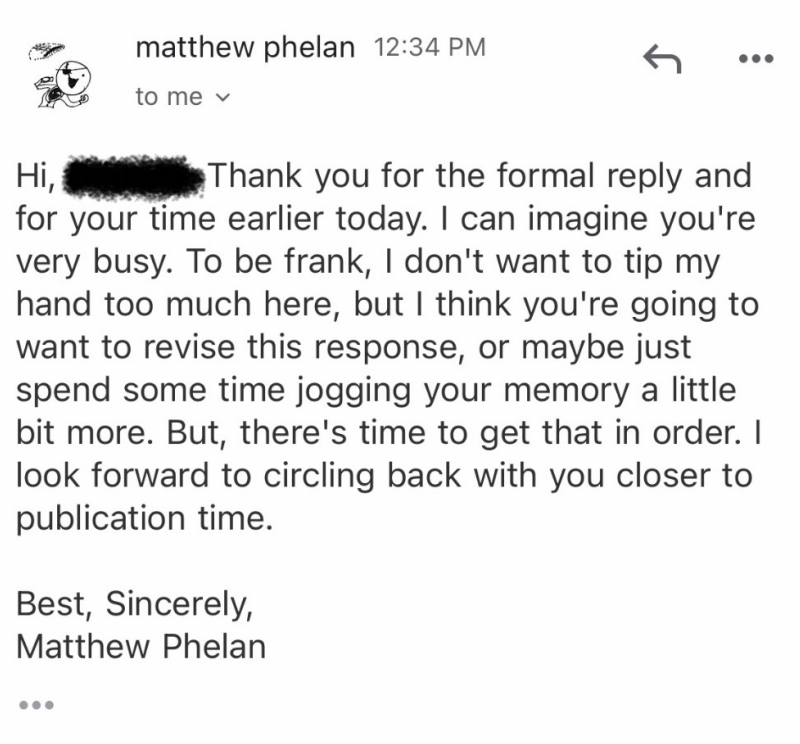Click the "to me" recipient label

168,98
